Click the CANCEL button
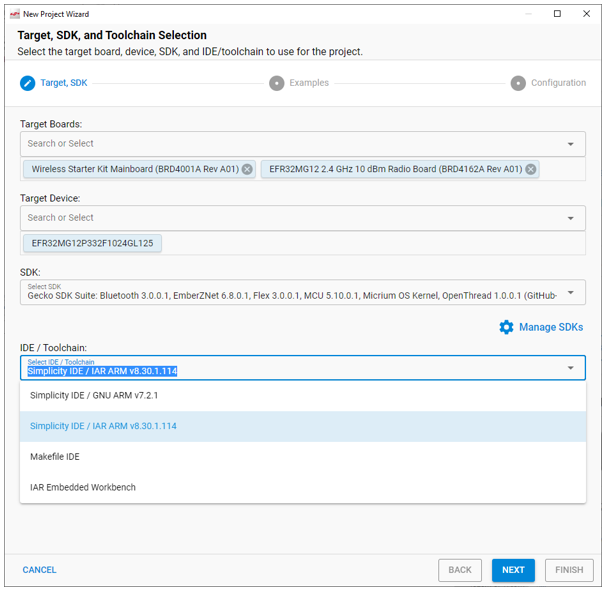The image size is (607, 592). pos(39,570)
